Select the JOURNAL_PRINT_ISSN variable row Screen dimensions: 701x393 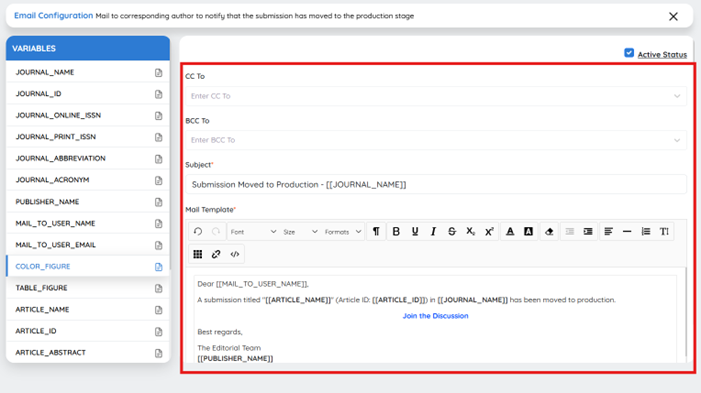[88, 137]
